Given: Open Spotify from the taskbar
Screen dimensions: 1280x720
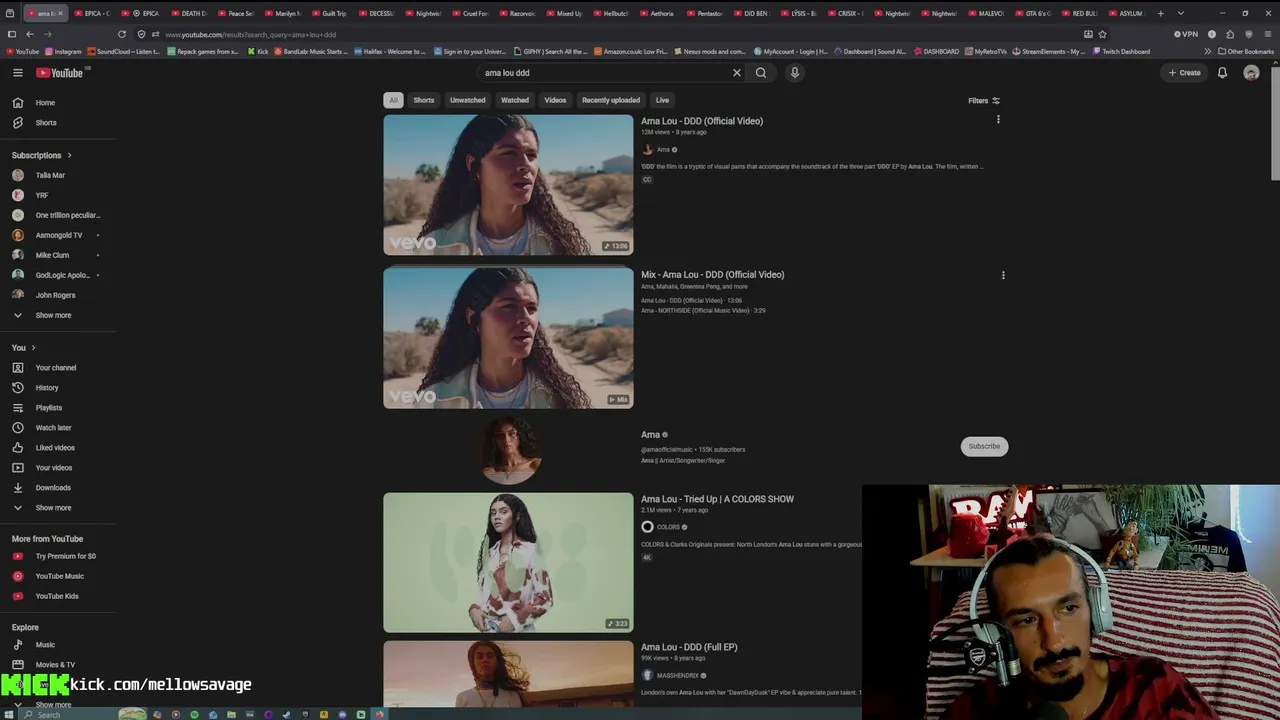Looking at the screenshot, I should [194, 714].
